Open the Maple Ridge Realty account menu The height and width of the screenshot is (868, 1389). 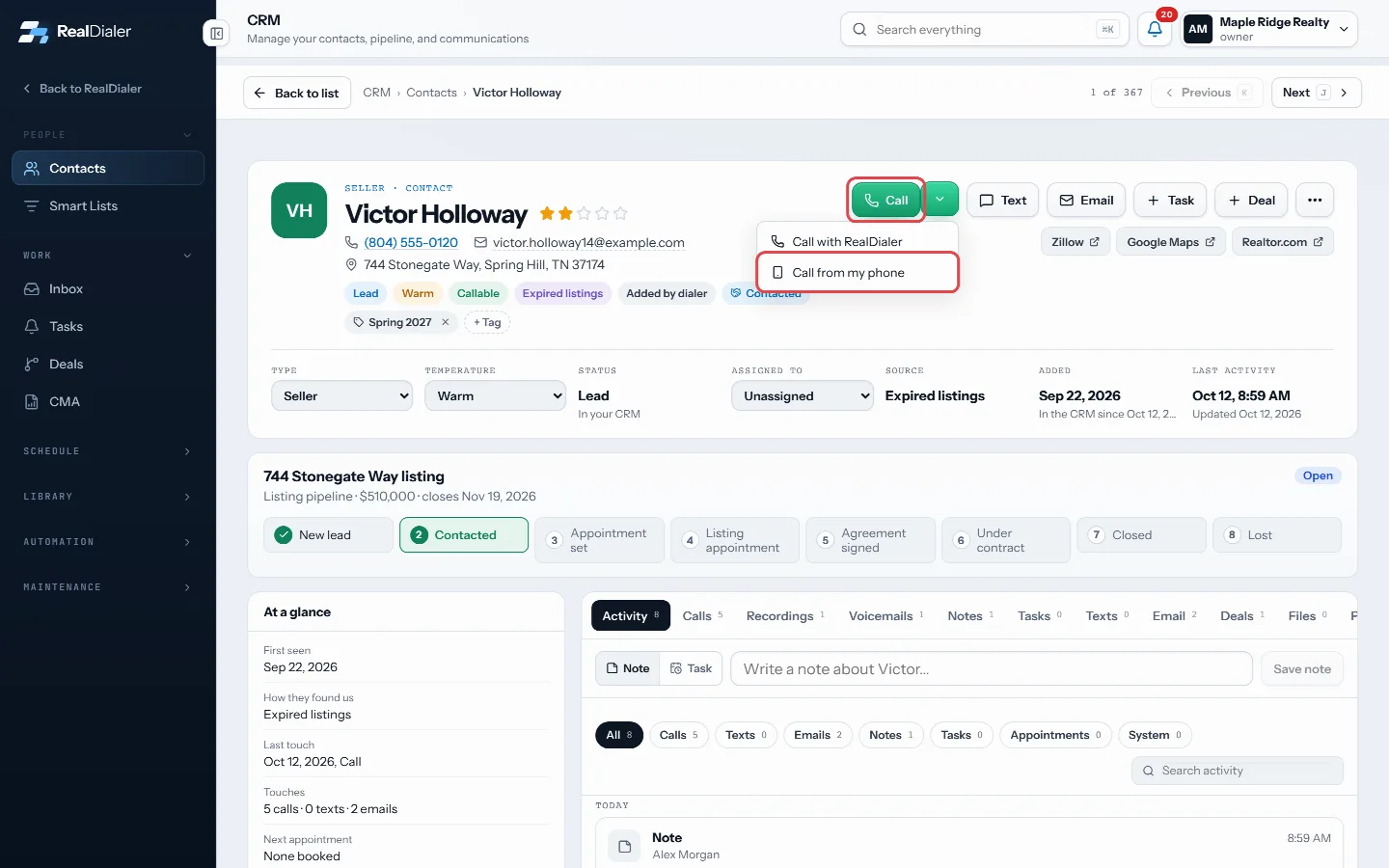[x=1269, y=30]
